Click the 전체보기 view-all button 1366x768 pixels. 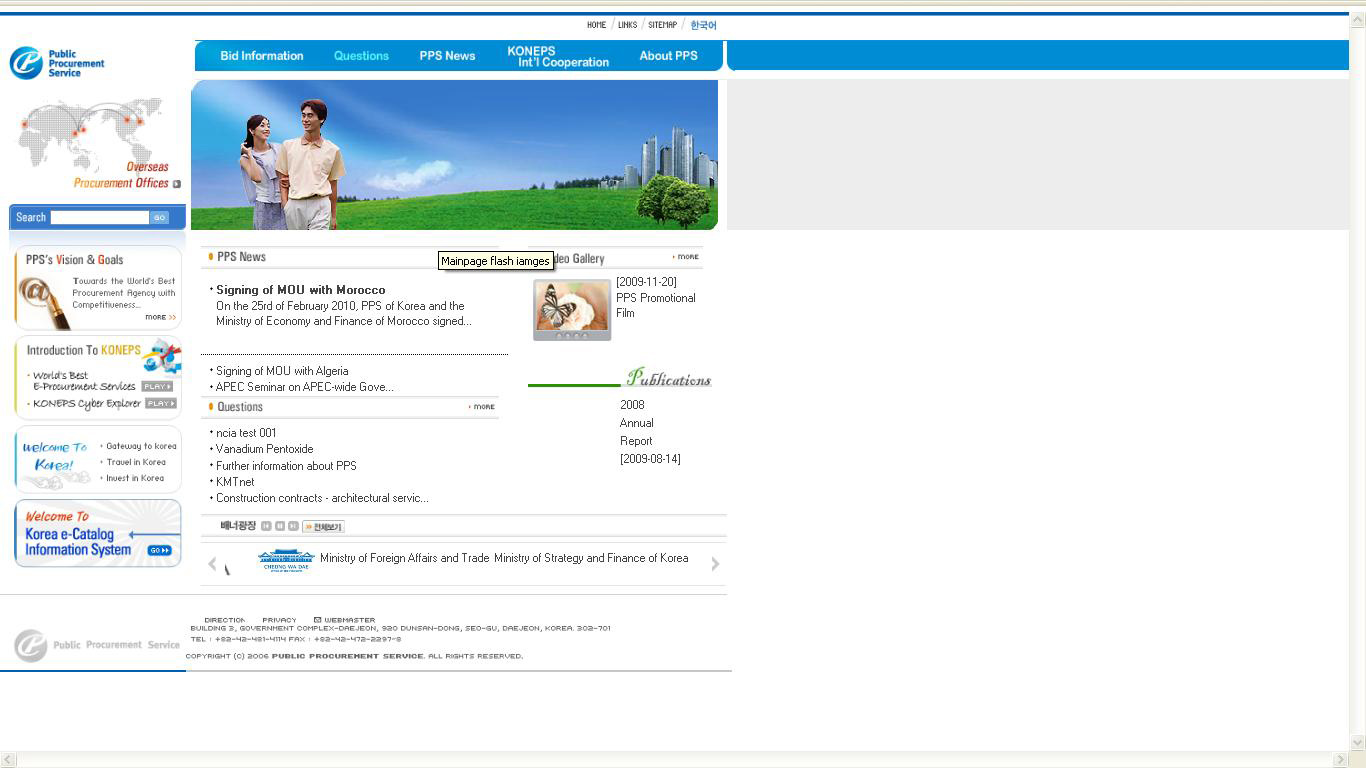[323, 526]
